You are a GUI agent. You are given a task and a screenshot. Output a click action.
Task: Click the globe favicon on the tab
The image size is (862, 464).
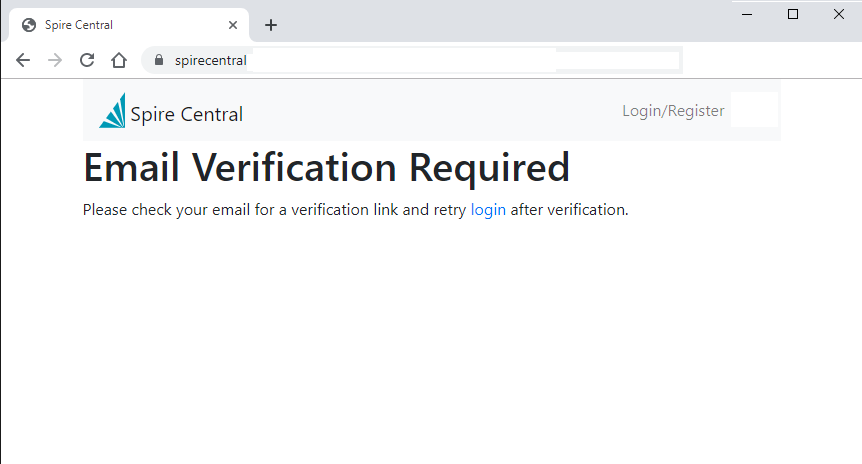(29, 25)
